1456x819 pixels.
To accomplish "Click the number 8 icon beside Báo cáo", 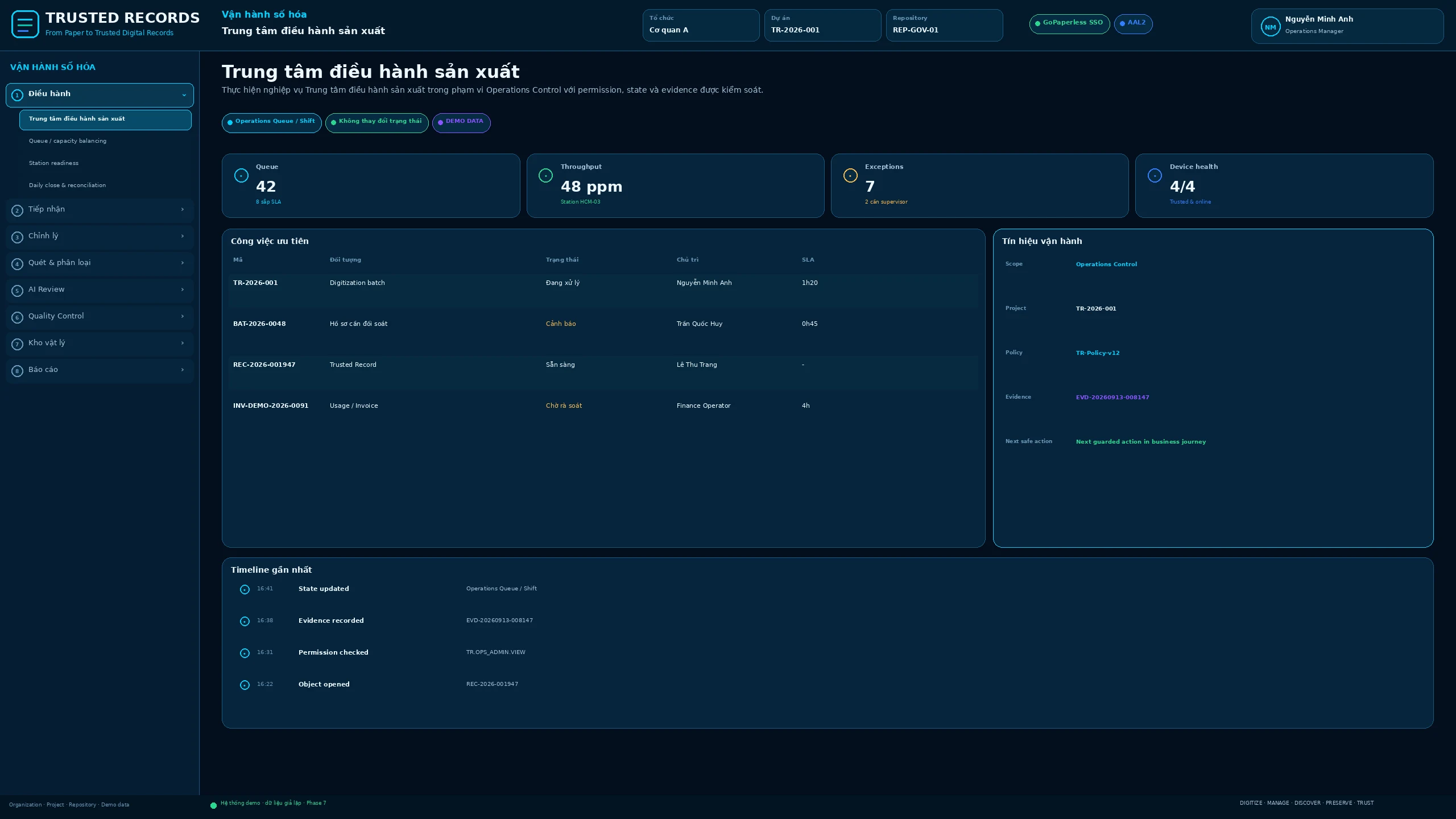I will (x=17, y=371).
